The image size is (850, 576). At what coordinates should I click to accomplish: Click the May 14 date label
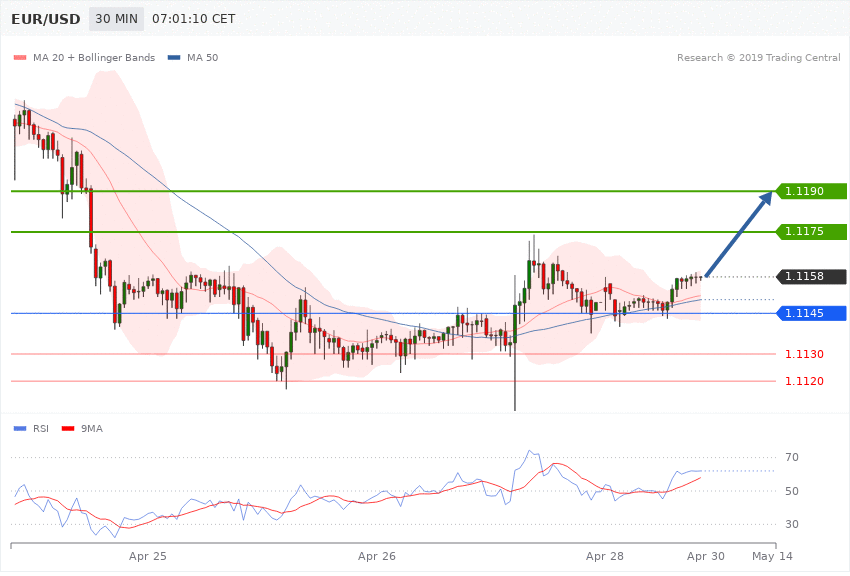coord(772,556)
